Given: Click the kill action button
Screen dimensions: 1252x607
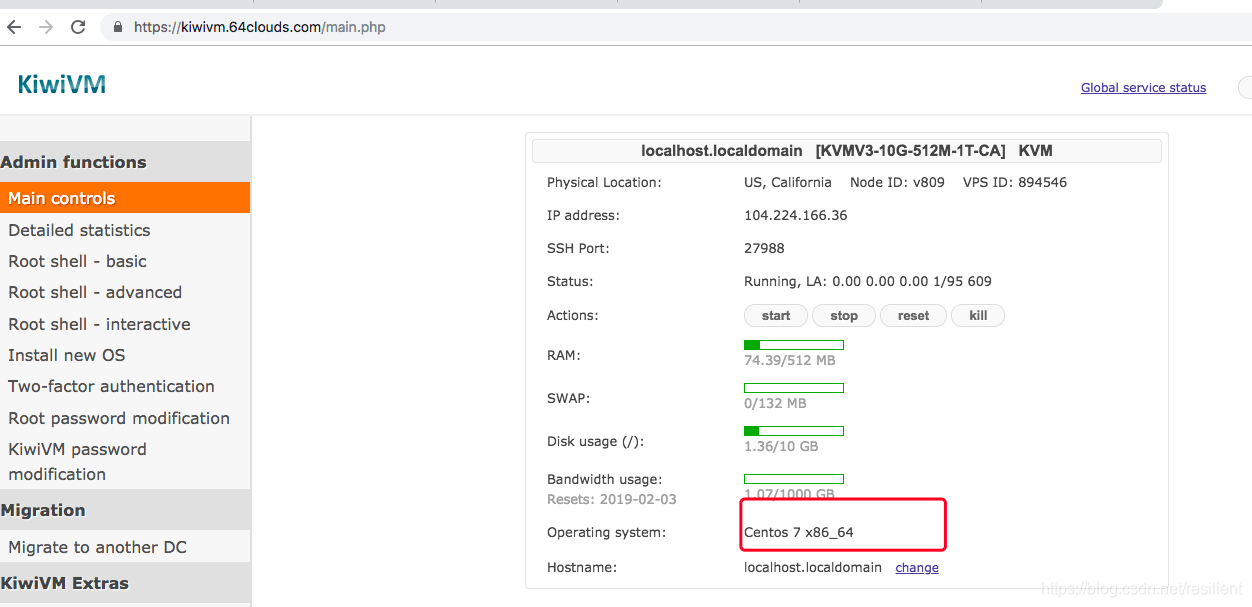Looking at the screenshot, I should [978, 315].
